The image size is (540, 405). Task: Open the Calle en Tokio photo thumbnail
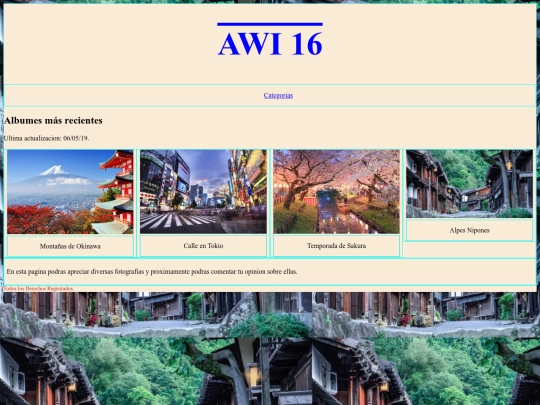(203, 191)
